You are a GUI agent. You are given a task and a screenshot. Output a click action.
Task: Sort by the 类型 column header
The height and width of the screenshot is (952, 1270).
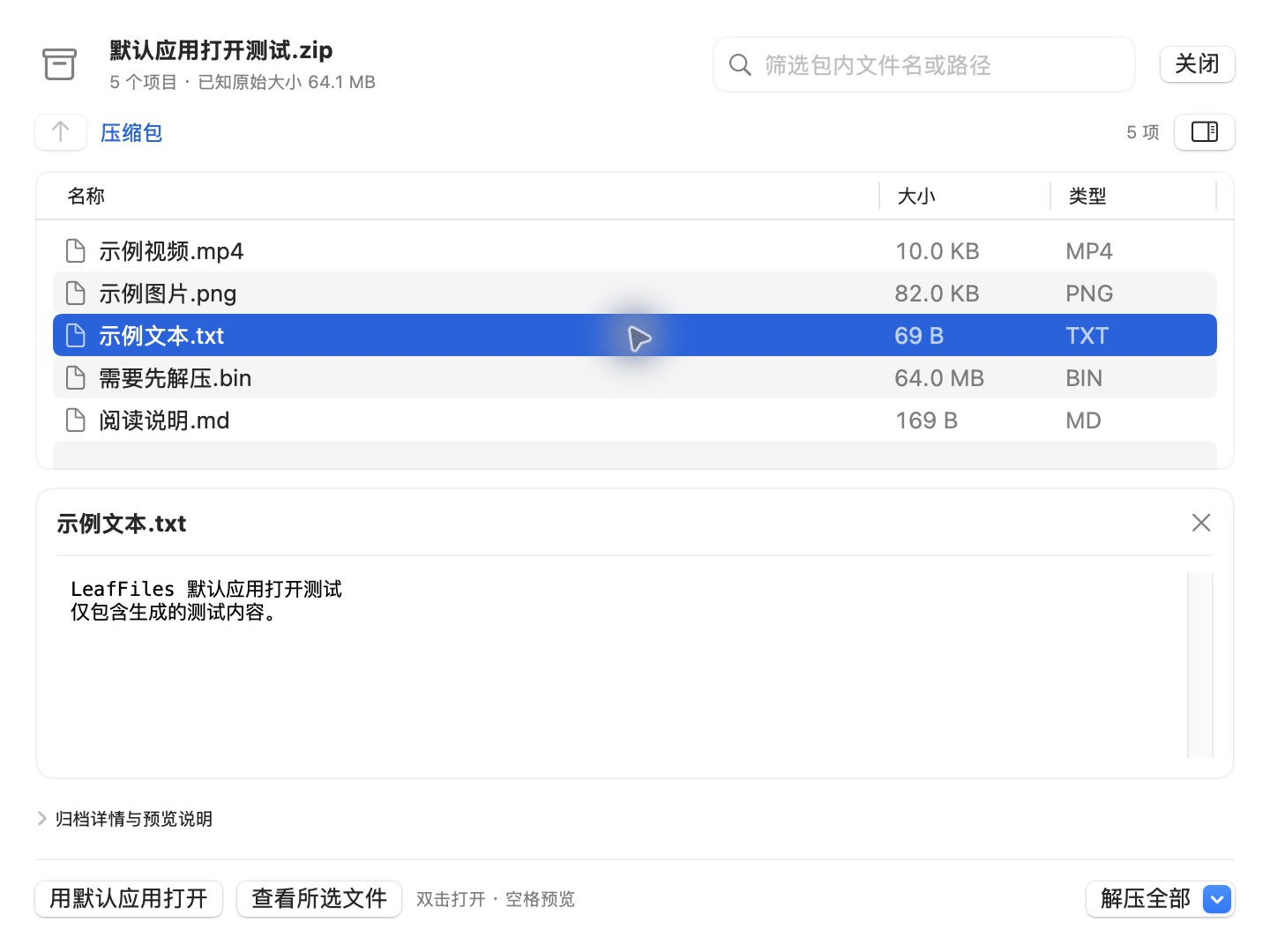[x=1087, y=196]
